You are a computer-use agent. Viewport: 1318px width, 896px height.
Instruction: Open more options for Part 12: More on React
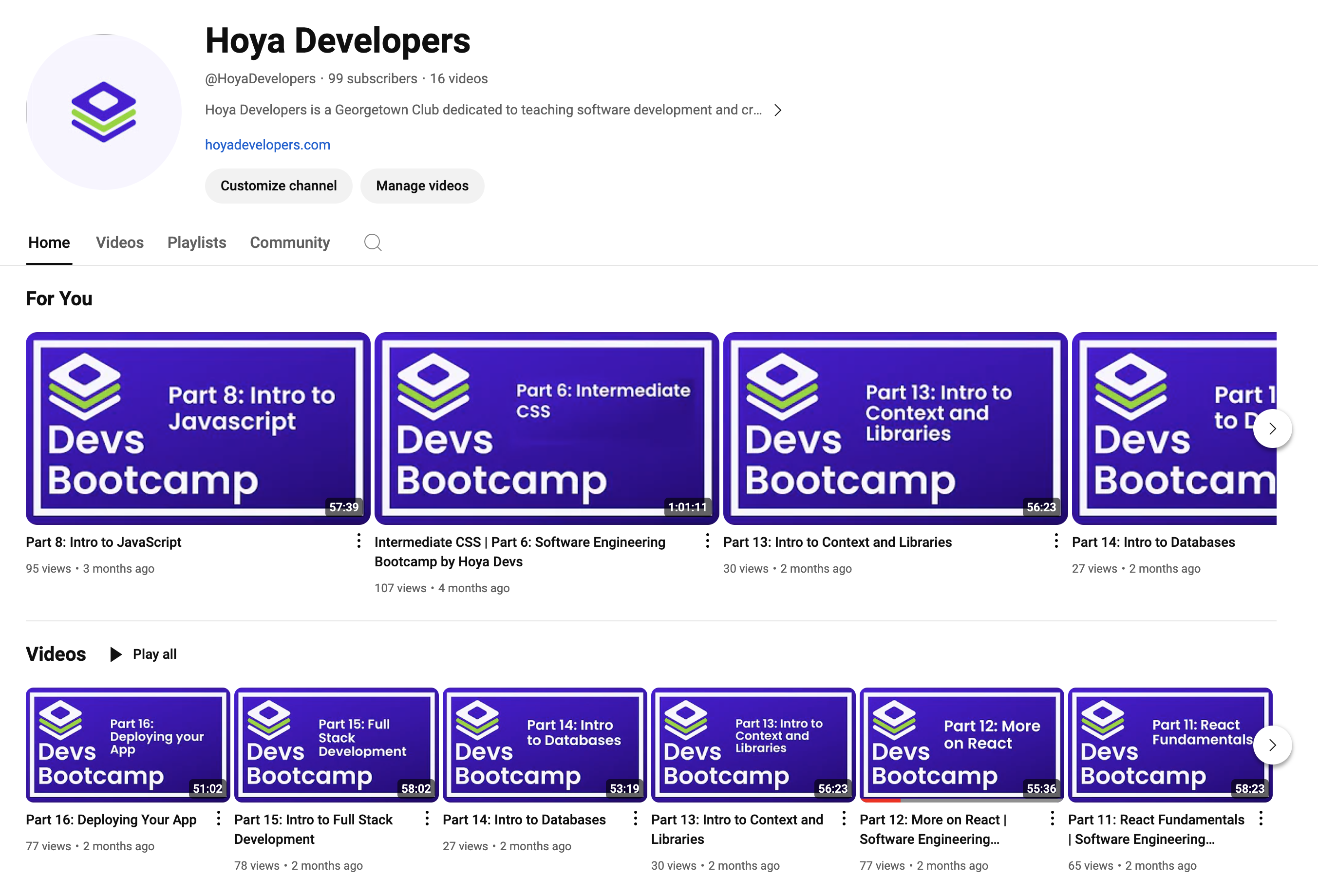1052,818
